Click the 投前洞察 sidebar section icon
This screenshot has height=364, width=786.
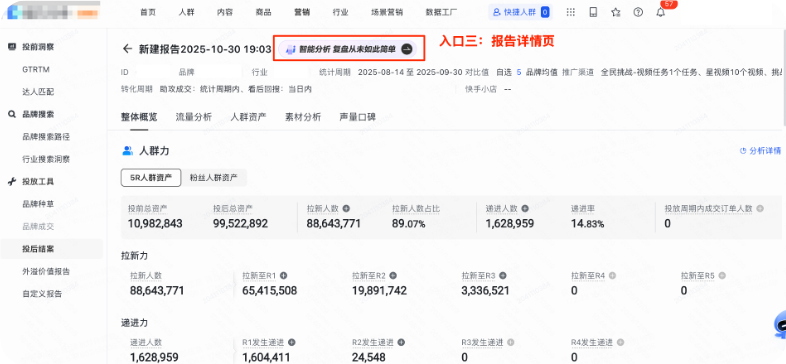[x=12, y=47]
